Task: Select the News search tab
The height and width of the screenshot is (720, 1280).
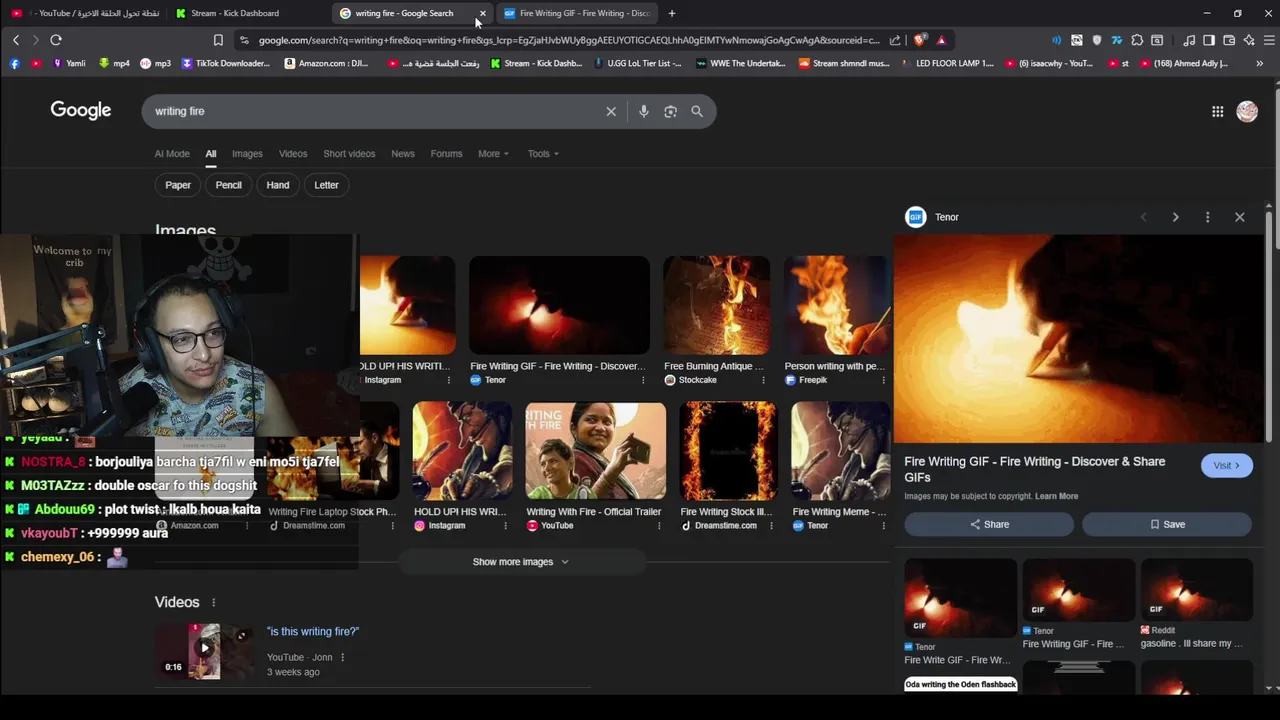Action: 403,154
